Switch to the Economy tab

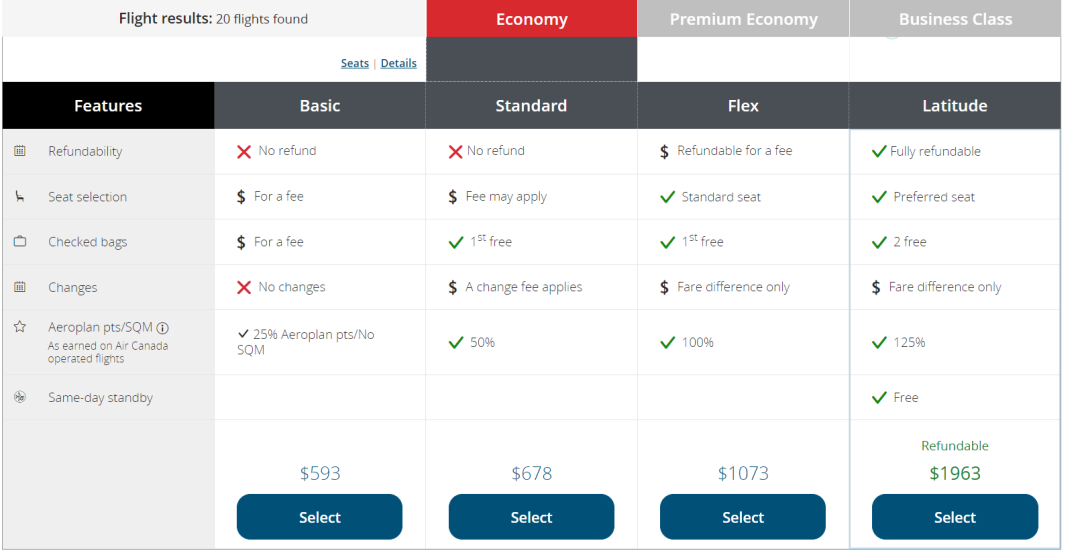point(532,19)
